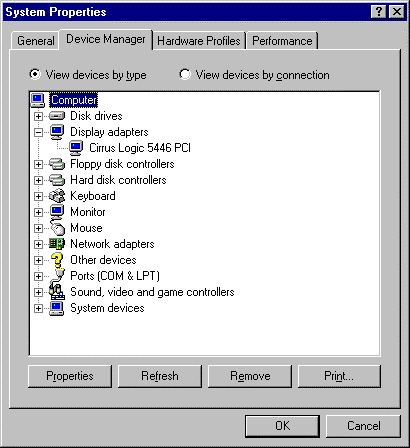Switch to the Hardware Profiles tab

199,41
